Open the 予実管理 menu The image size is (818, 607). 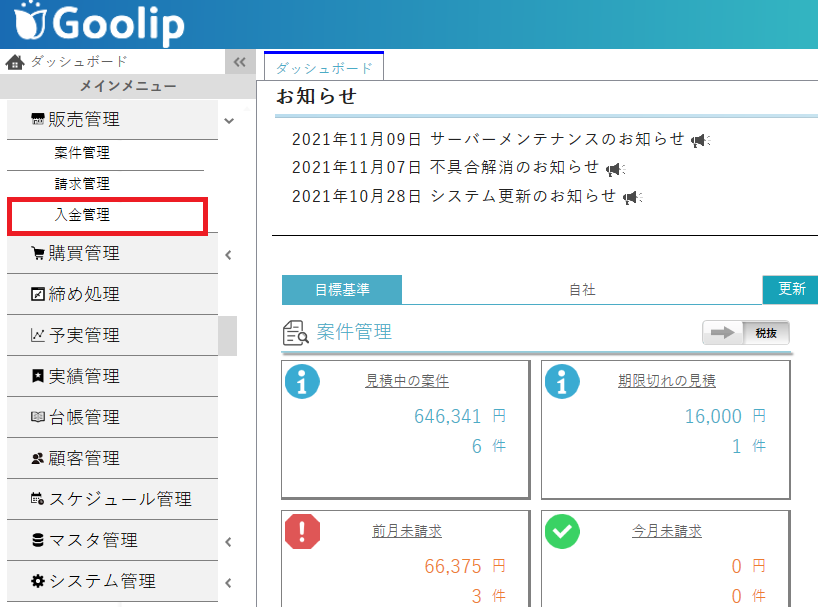[112, 335]
